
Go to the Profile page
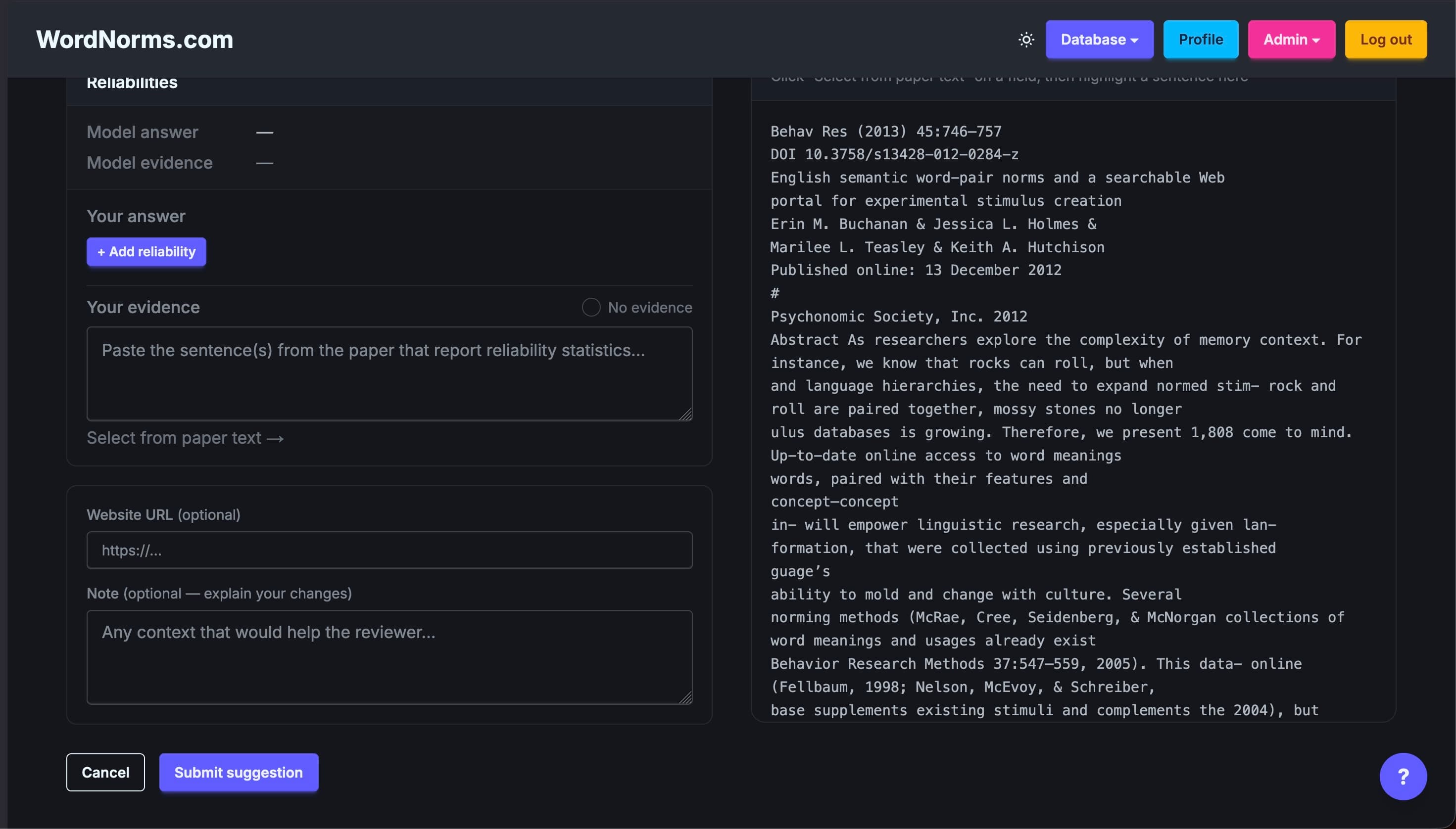pyautogui.click(x=1201, y=39)
